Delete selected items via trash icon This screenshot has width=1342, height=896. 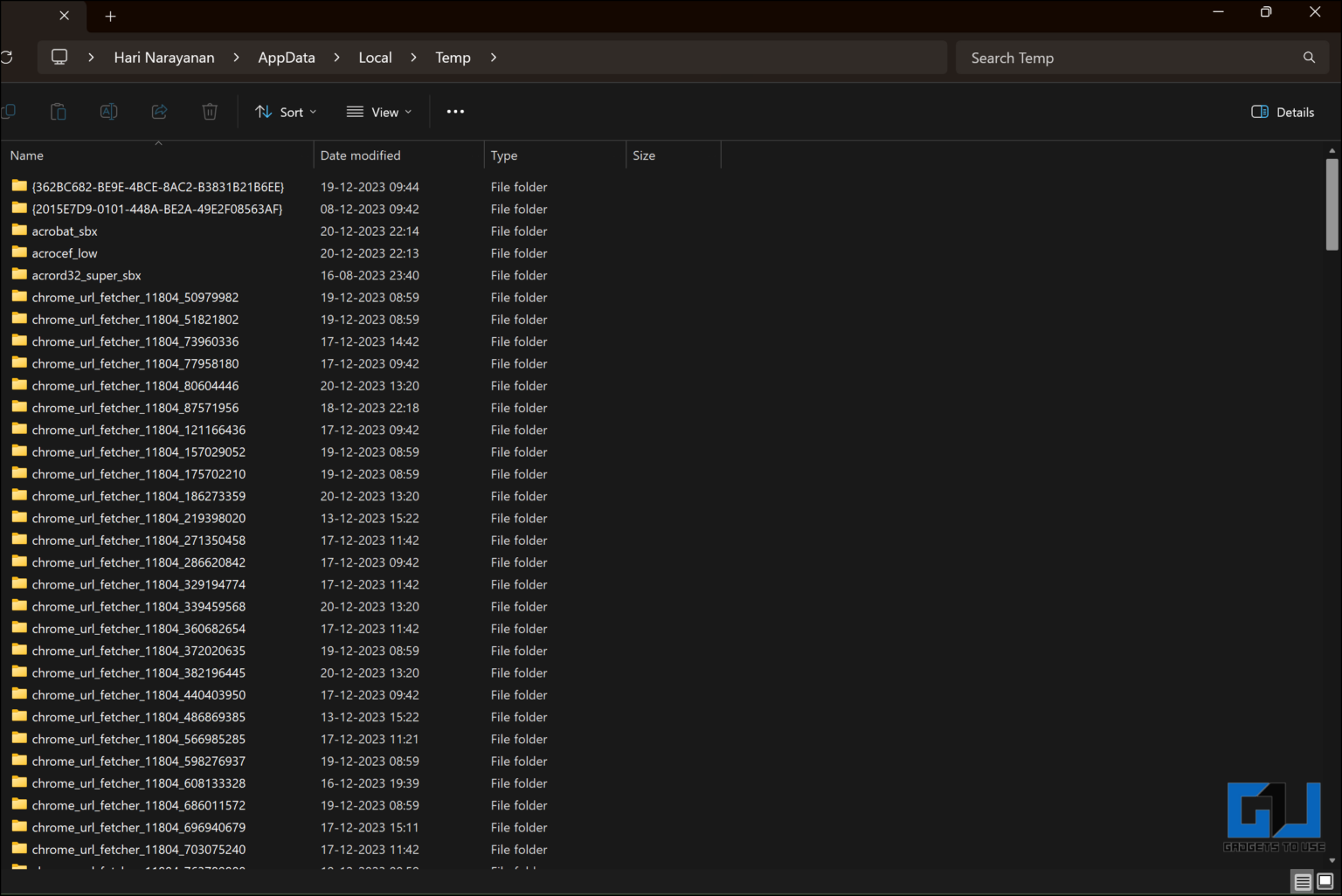pyautogui.click(x=209, y=111)
